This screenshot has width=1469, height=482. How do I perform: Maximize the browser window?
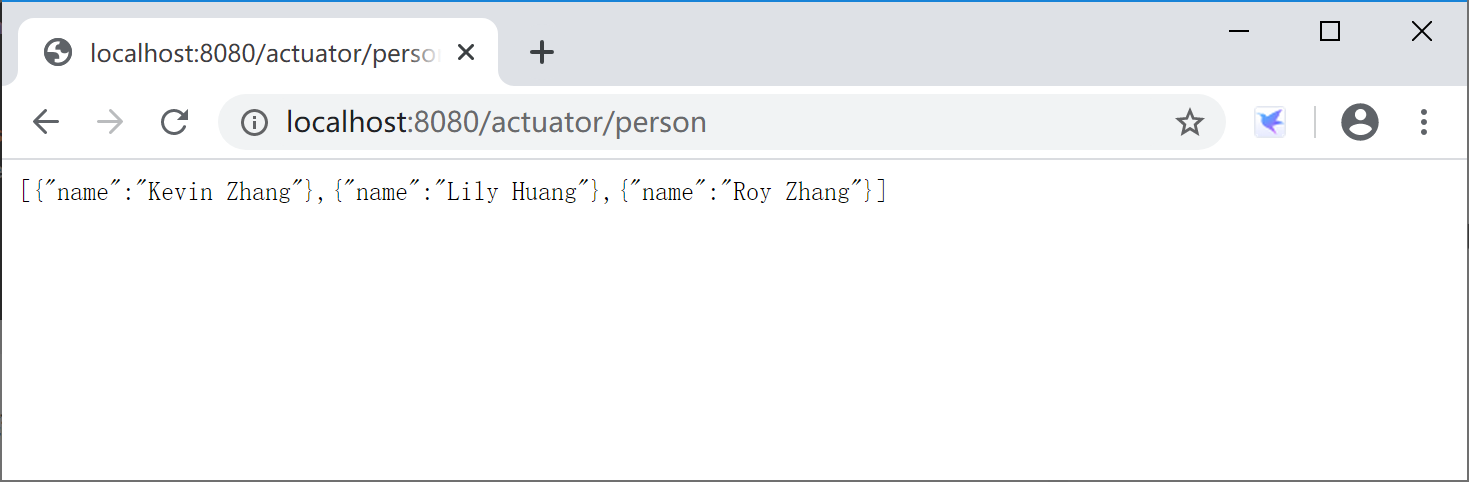(1330, 31)
